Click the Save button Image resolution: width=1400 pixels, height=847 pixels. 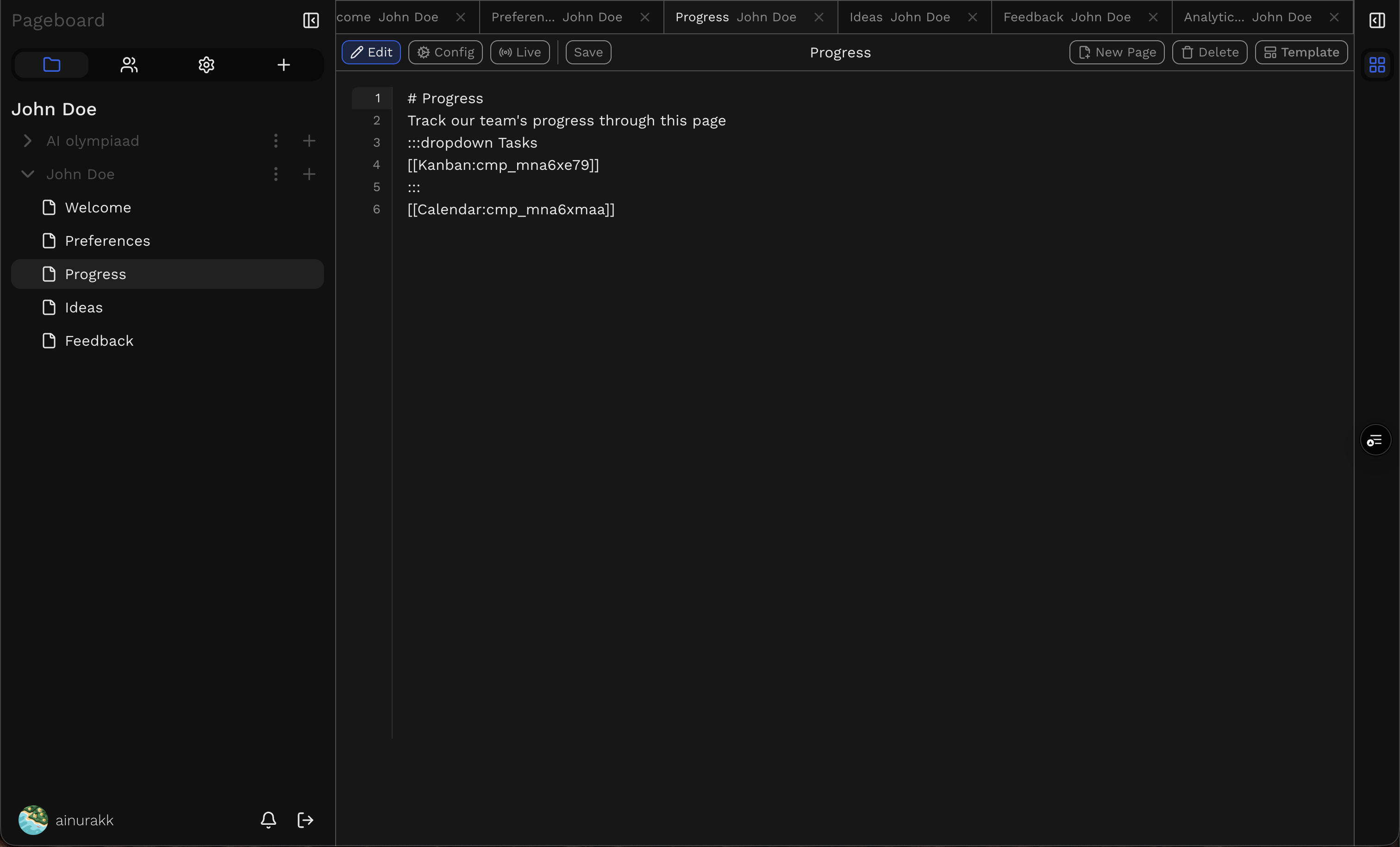[588, 52]
